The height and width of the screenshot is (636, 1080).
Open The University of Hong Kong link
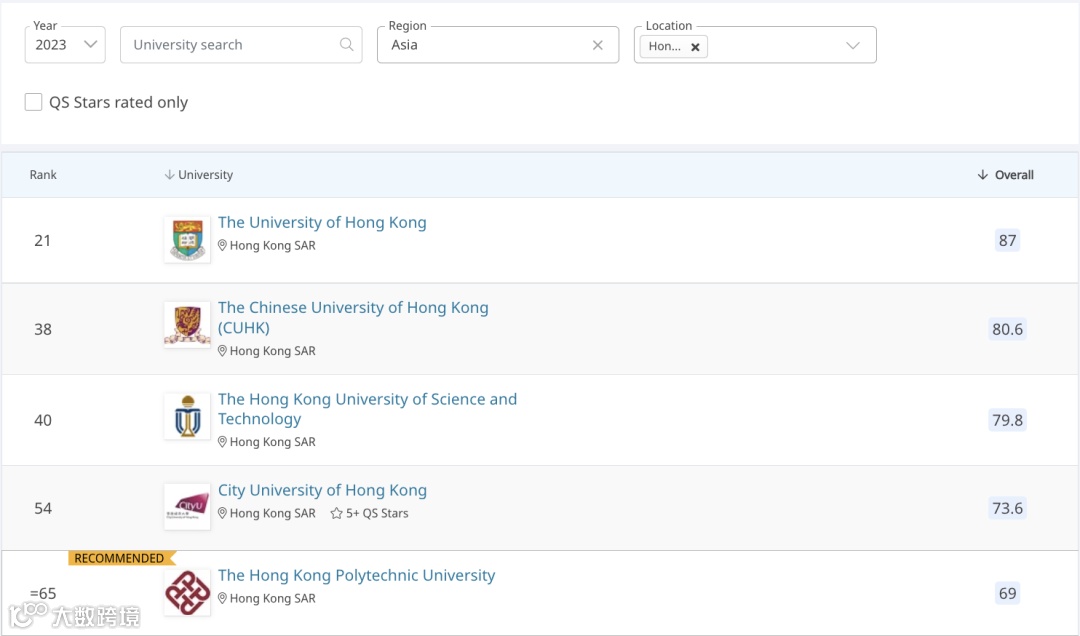[322, 222]
